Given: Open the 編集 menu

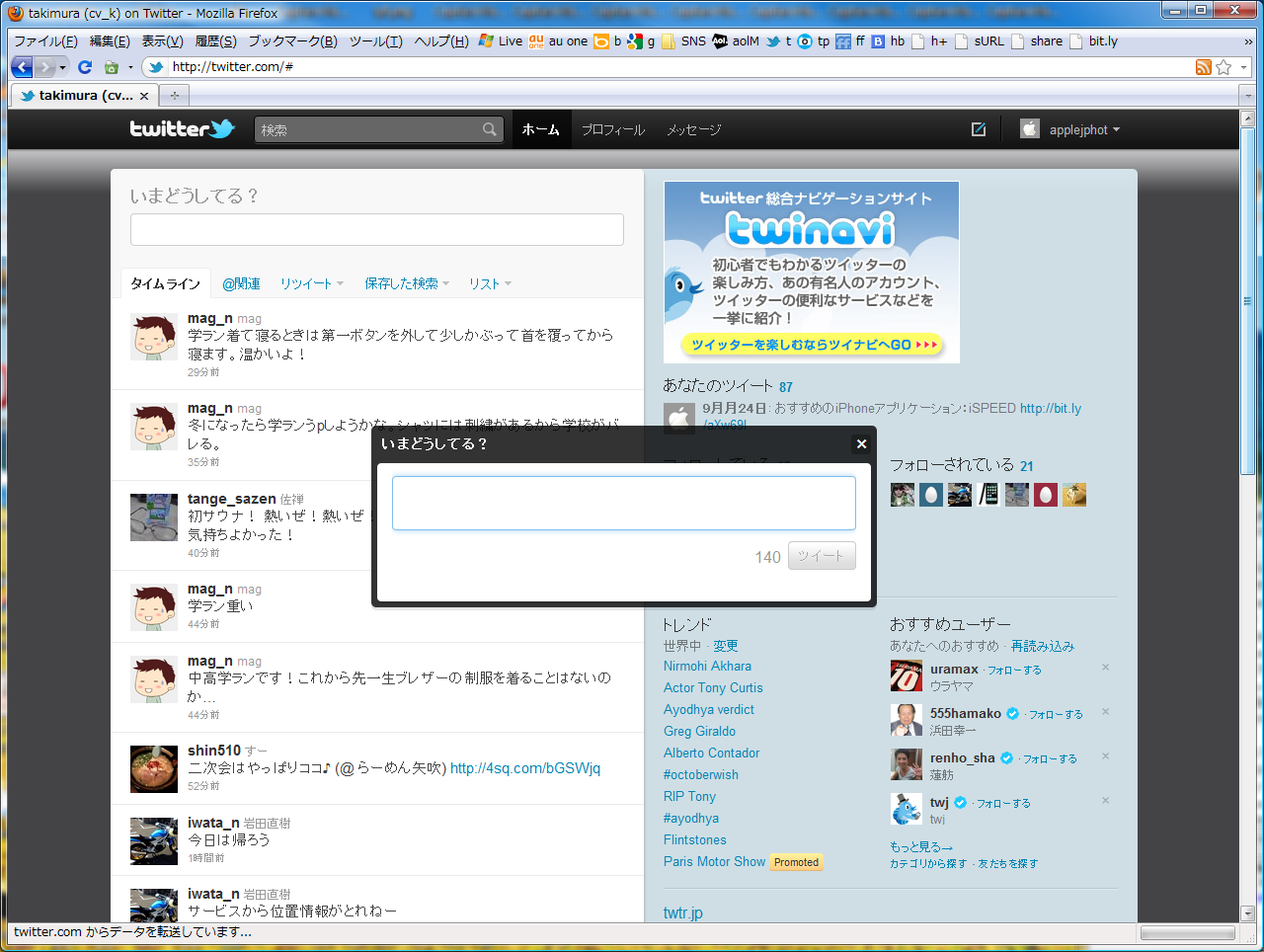Looking at the screenshot, I should click(110, 41).
